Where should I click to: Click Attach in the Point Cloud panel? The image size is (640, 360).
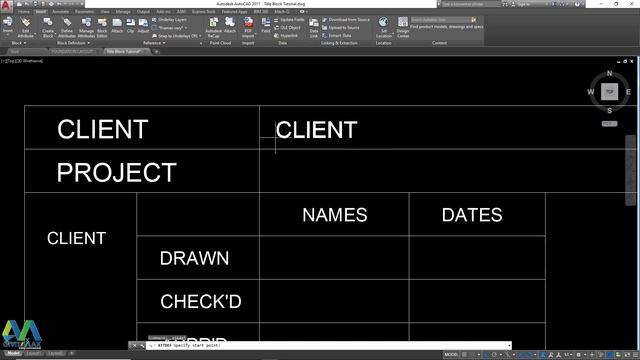[x=230, y=24]
